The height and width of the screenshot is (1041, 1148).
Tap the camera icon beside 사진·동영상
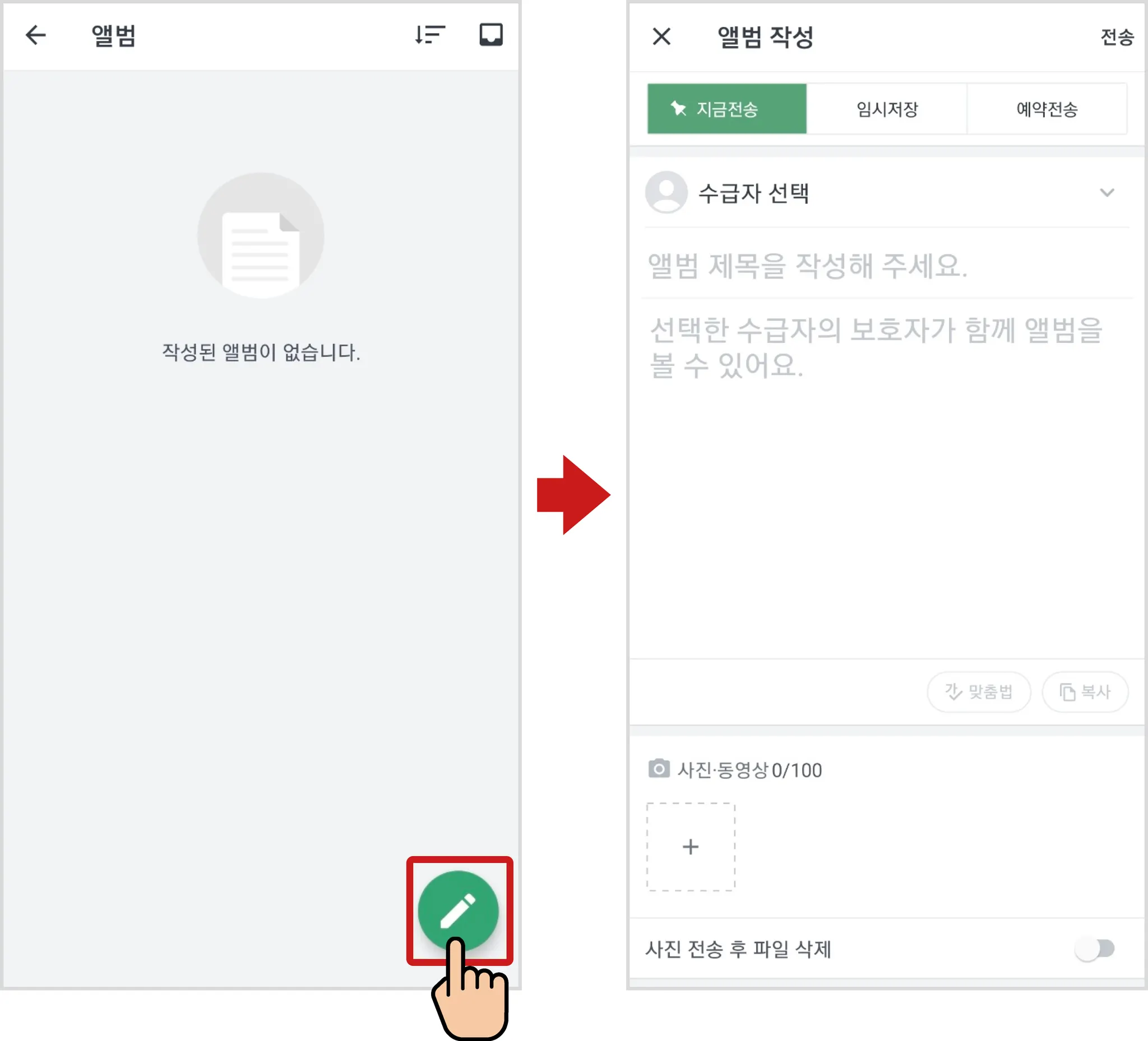tap(659, 769)
